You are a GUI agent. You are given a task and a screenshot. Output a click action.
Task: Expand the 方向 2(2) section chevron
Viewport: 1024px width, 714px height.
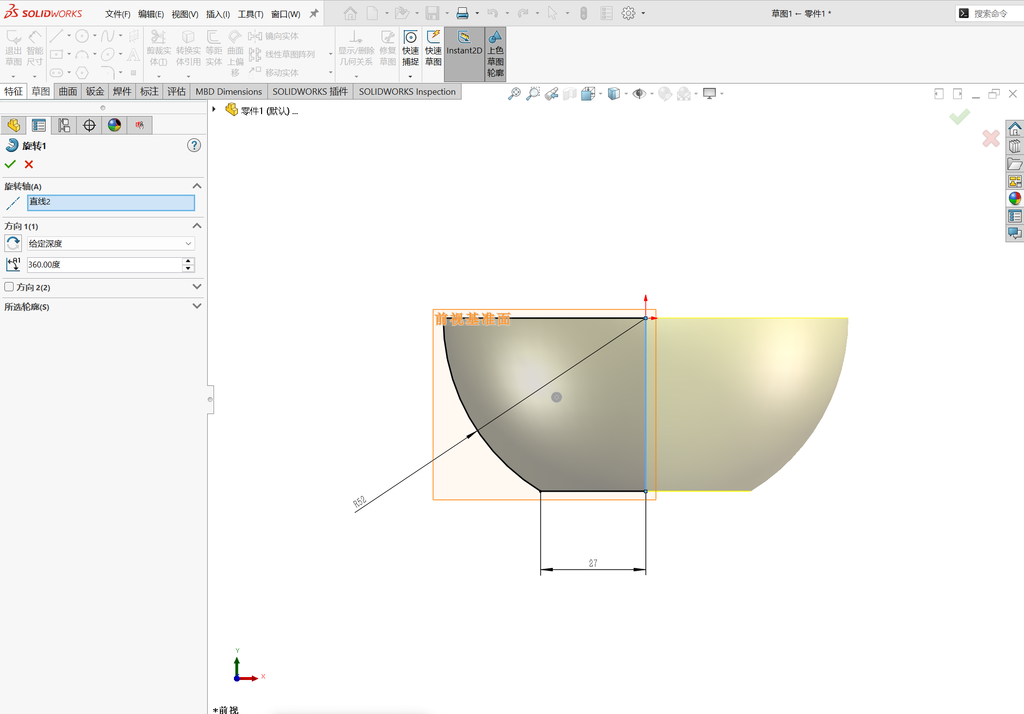197,287
